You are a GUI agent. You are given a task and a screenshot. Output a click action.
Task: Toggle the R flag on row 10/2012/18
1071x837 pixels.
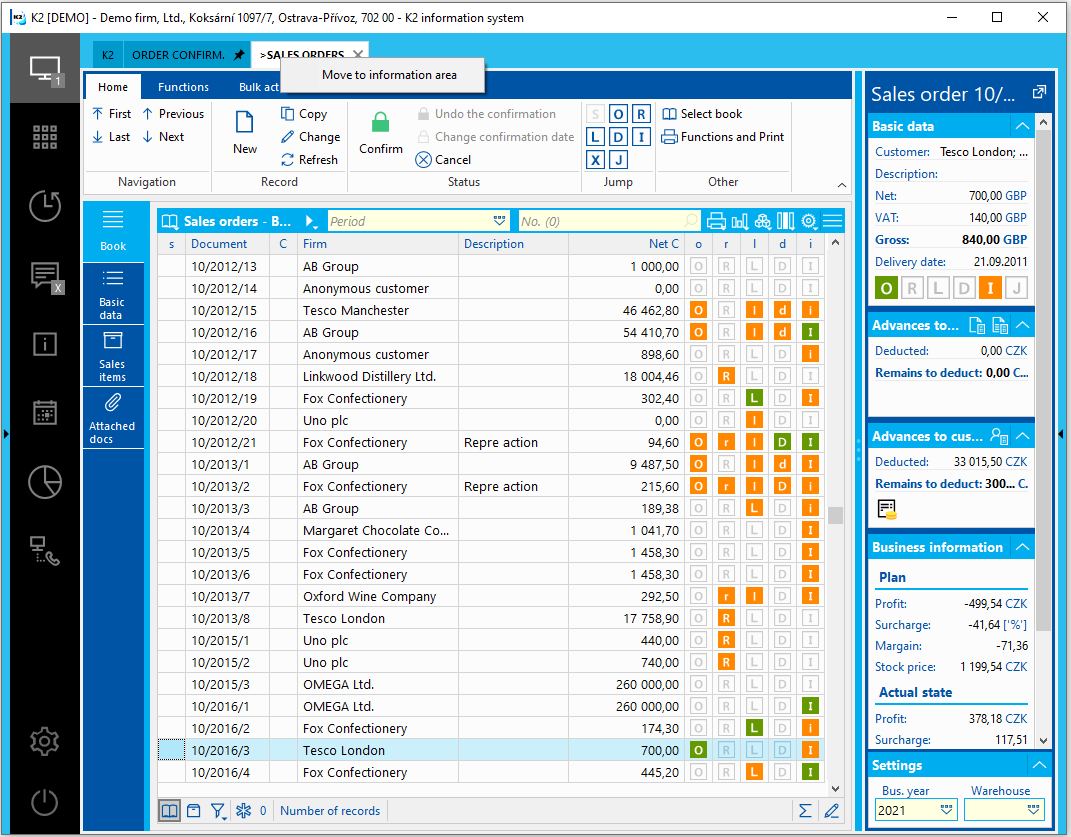point(726,376)
